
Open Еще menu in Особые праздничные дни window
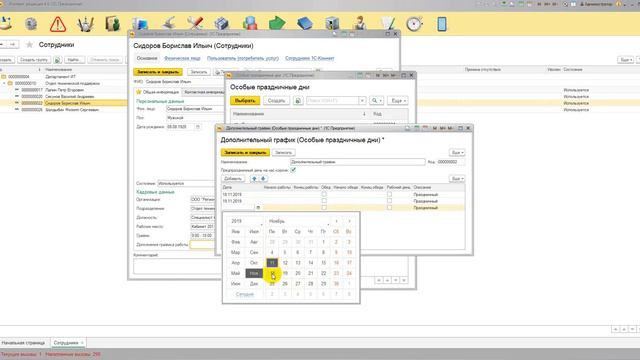[x=398, y=100]
